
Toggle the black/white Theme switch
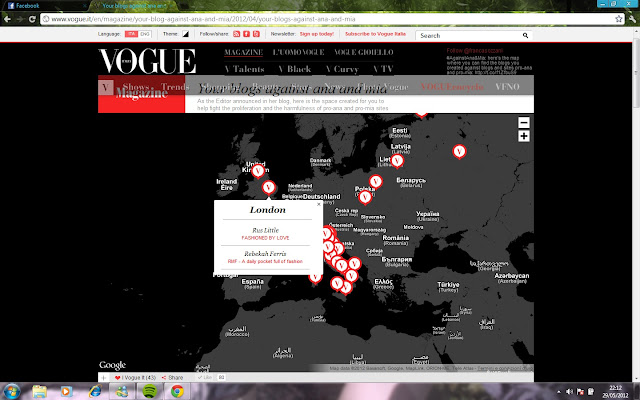[x=185, y=34]
